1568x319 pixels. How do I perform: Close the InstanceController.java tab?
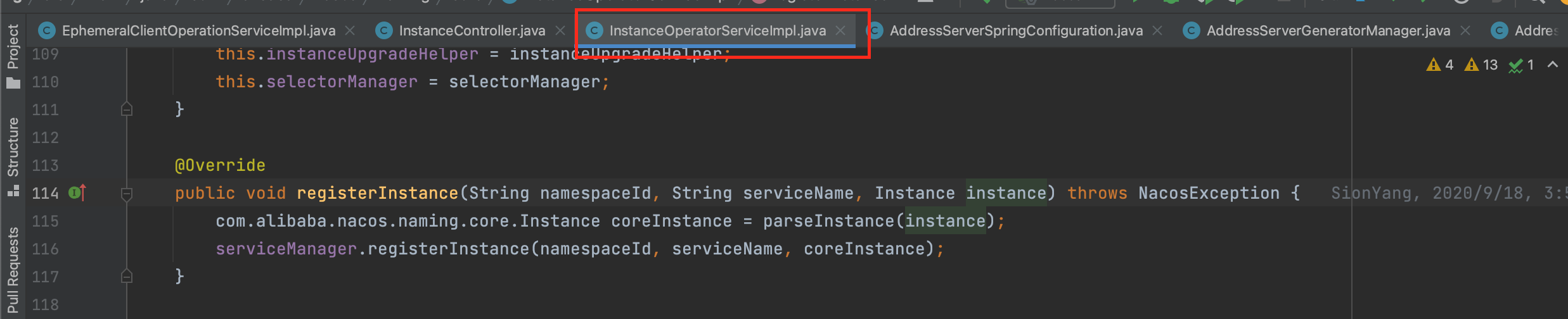tap(560, 30)
